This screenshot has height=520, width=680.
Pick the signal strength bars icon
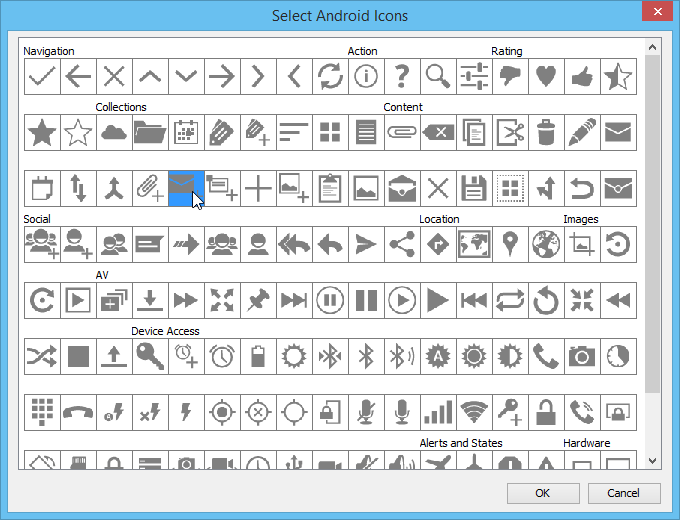pyautogui.click(x=438, y=412)
